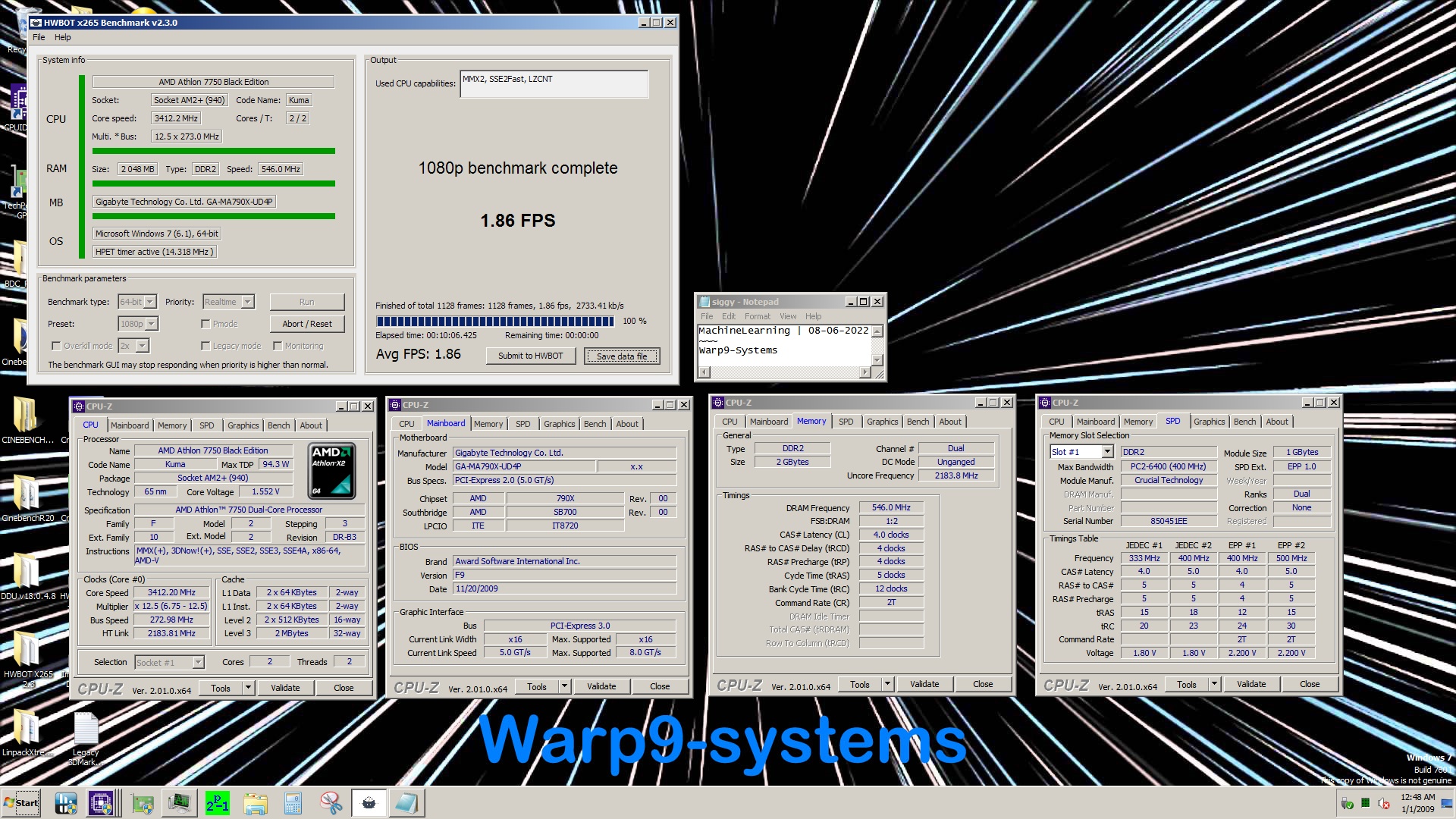Screen dimensions: 1456x819
Task: Open the Format menu in Notepad
Action: (757, 316)
